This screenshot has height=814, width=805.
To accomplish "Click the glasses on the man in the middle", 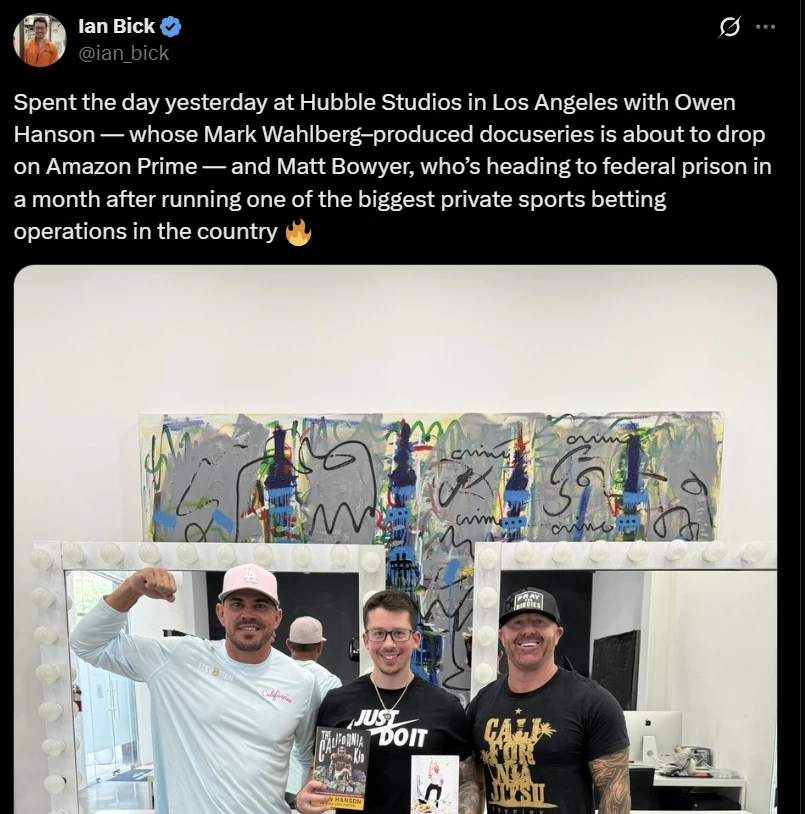I will pyautogui.click(x=390, y=635).
